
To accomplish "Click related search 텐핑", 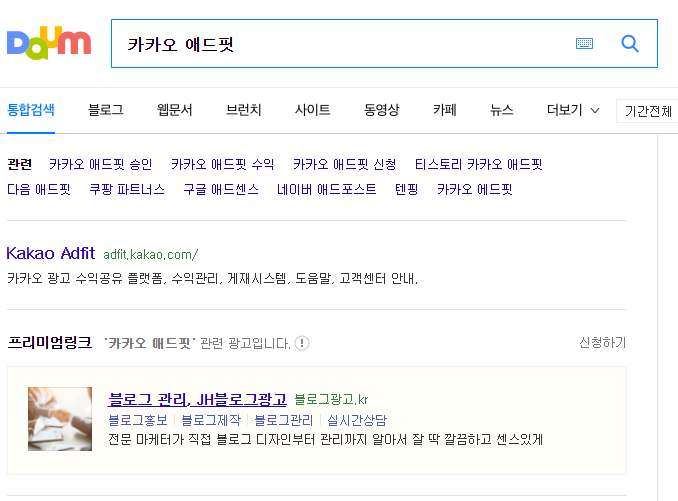I will coord(406,189).
